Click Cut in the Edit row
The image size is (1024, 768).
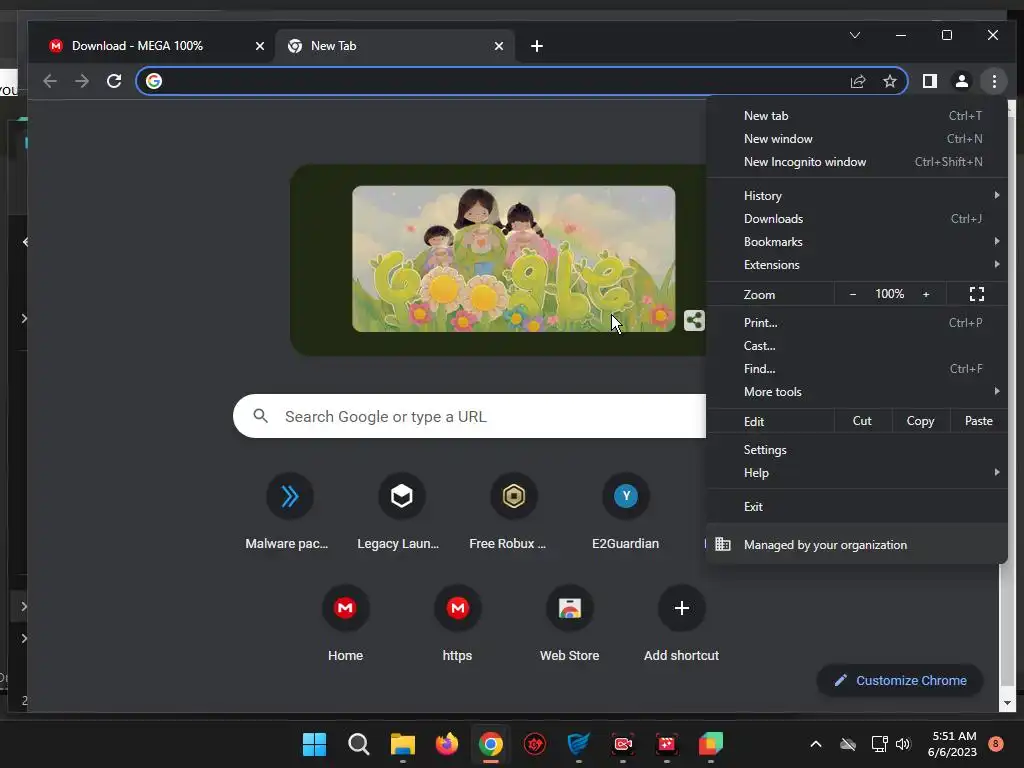click(x=862, y=421)
